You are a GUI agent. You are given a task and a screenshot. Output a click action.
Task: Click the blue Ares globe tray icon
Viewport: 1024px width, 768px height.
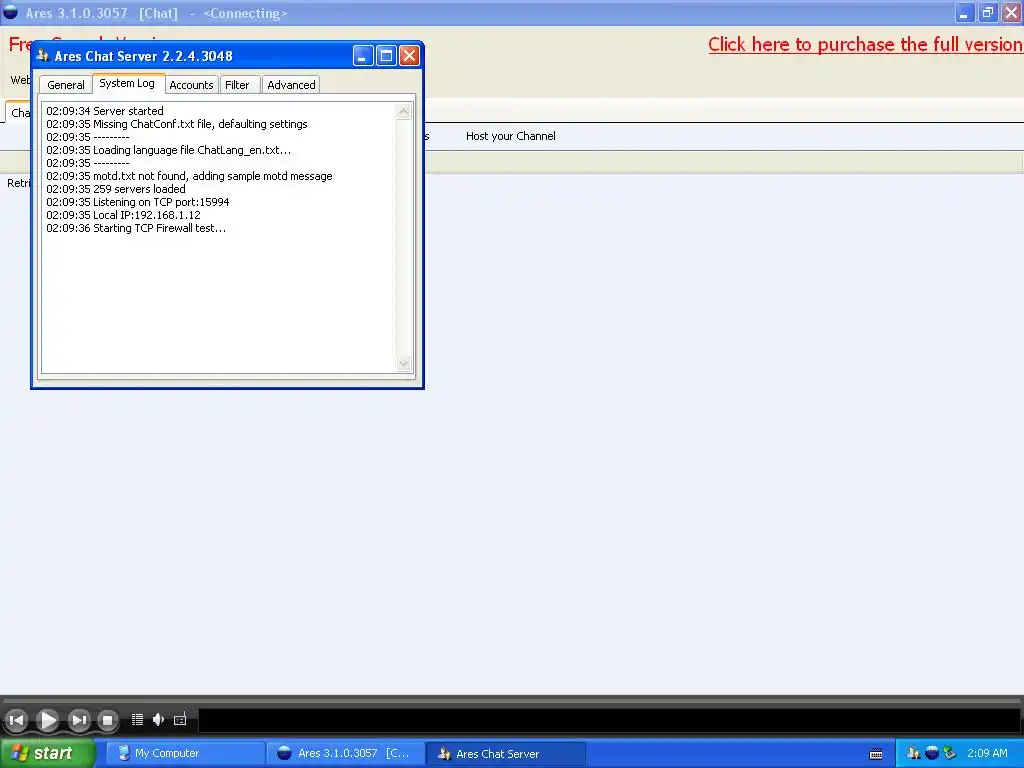[932, 754]
